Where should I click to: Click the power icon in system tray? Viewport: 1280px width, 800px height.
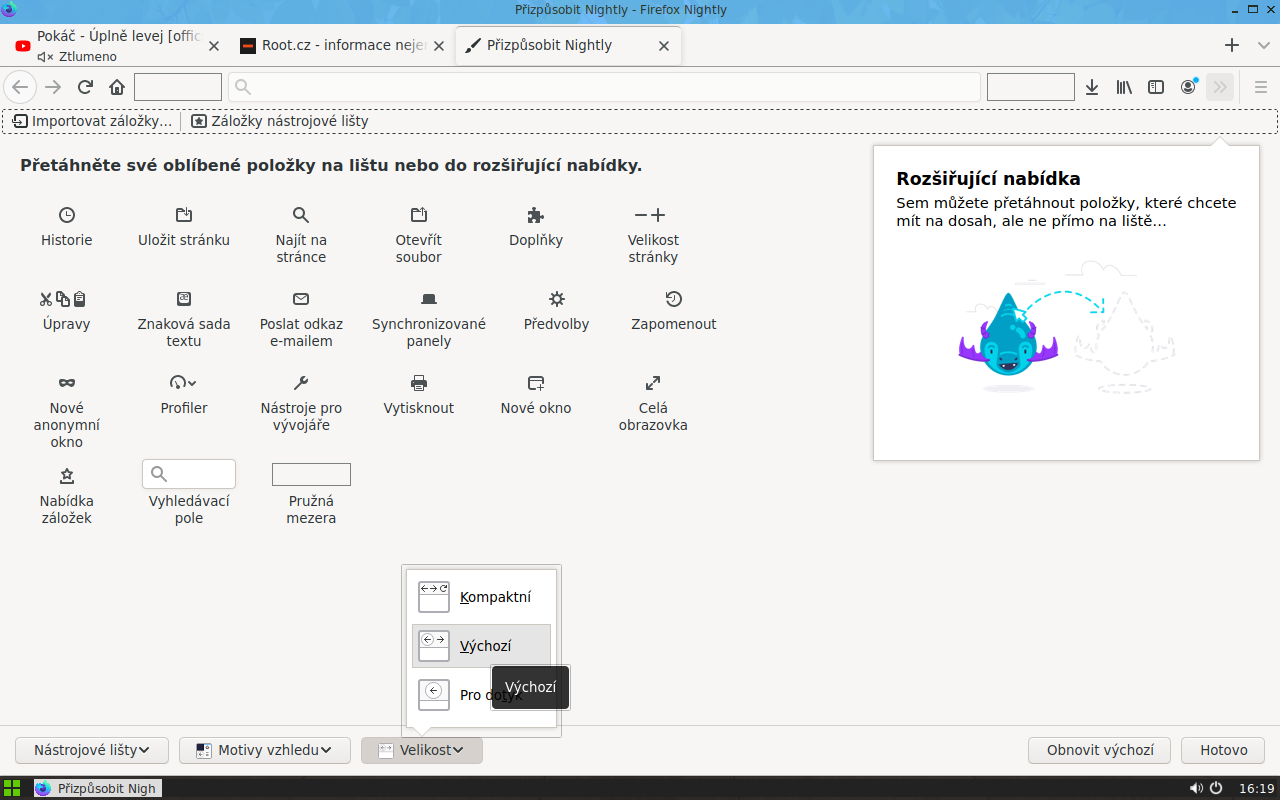1216,788
